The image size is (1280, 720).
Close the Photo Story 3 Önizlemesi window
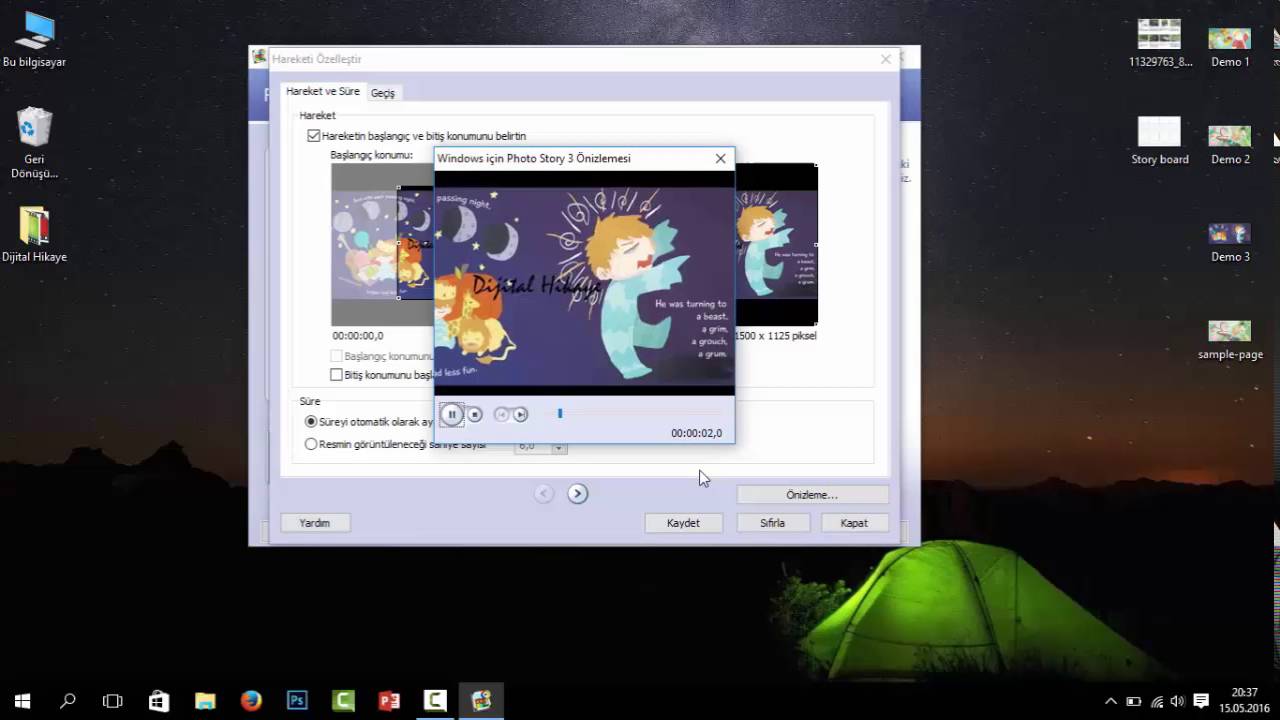point(720,158)
